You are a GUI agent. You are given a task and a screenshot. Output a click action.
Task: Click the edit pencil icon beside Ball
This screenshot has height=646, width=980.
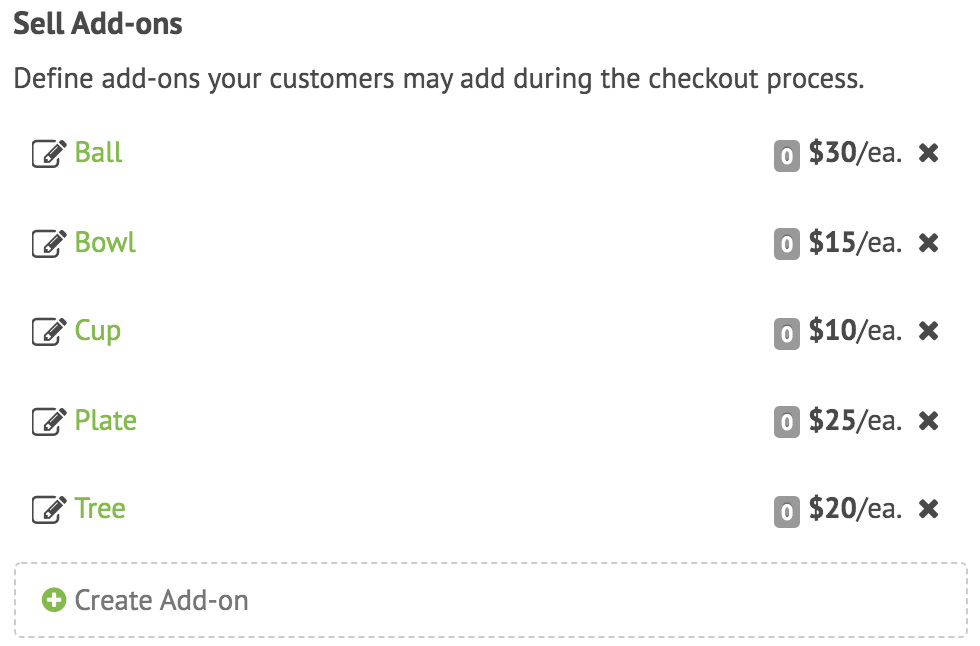[49, 154]
